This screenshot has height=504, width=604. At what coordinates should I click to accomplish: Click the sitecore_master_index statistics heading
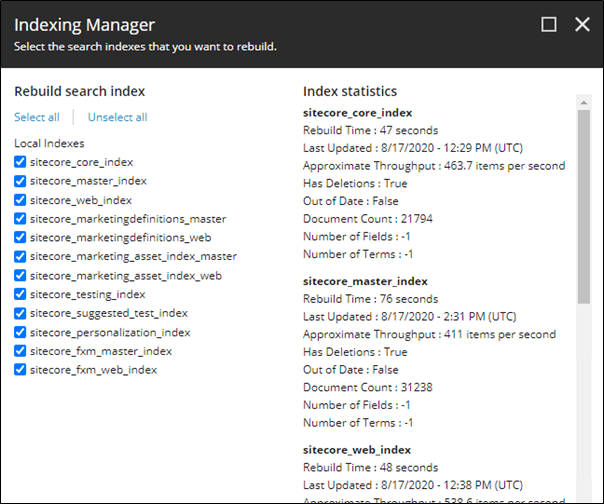coord(365,281)
